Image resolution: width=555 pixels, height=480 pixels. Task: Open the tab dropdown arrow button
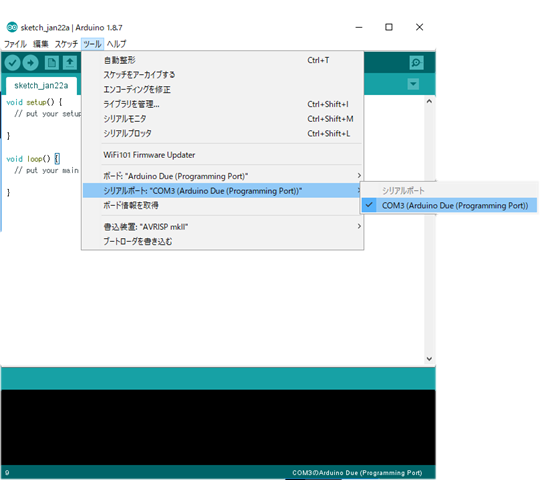click(413, 84)
